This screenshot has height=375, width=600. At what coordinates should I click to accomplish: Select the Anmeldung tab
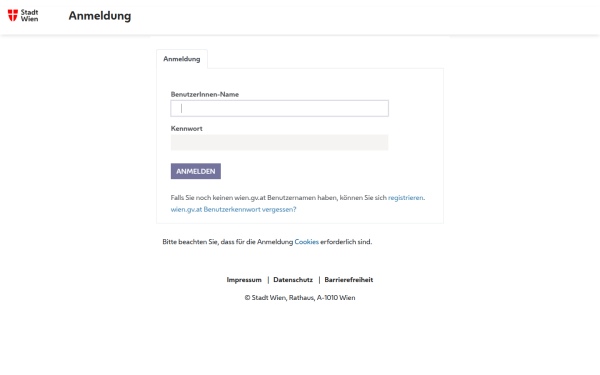pyautogui.click(x=182, y=59)
